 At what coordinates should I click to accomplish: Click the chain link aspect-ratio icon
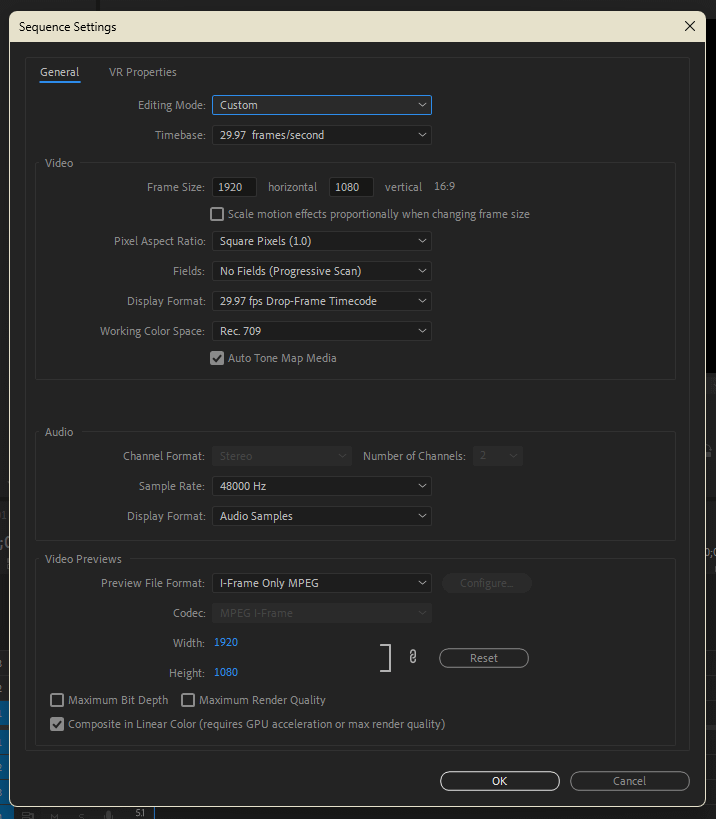point(412,657)
